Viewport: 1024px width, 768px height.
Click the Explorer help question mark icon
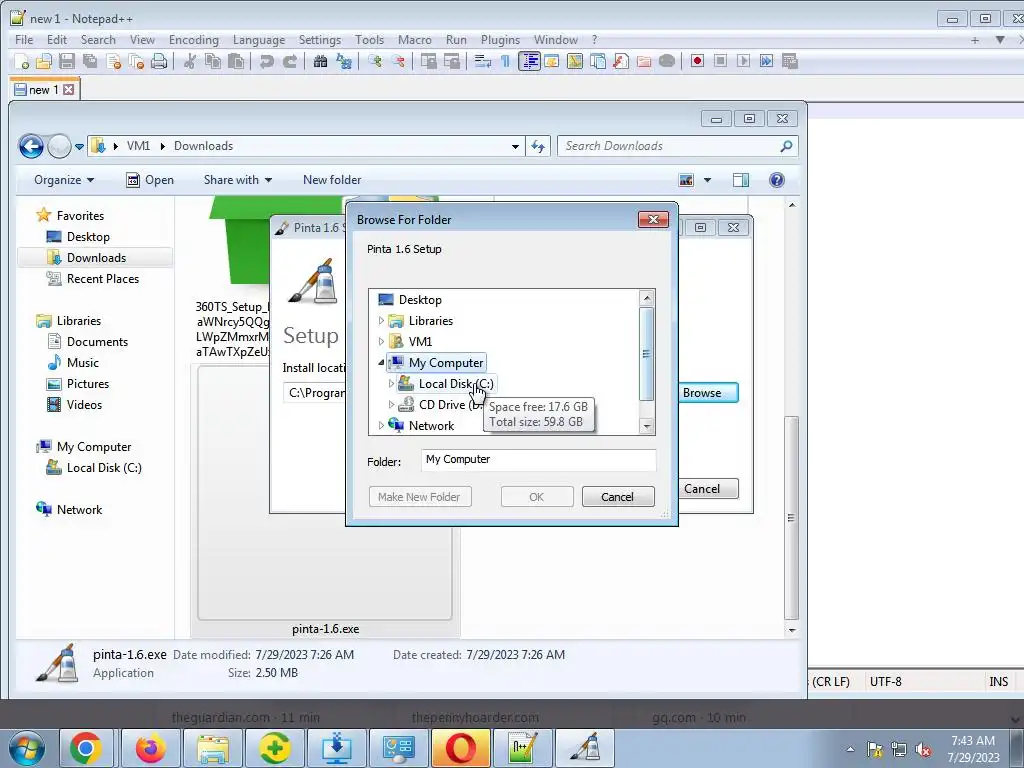click(776, 180)
